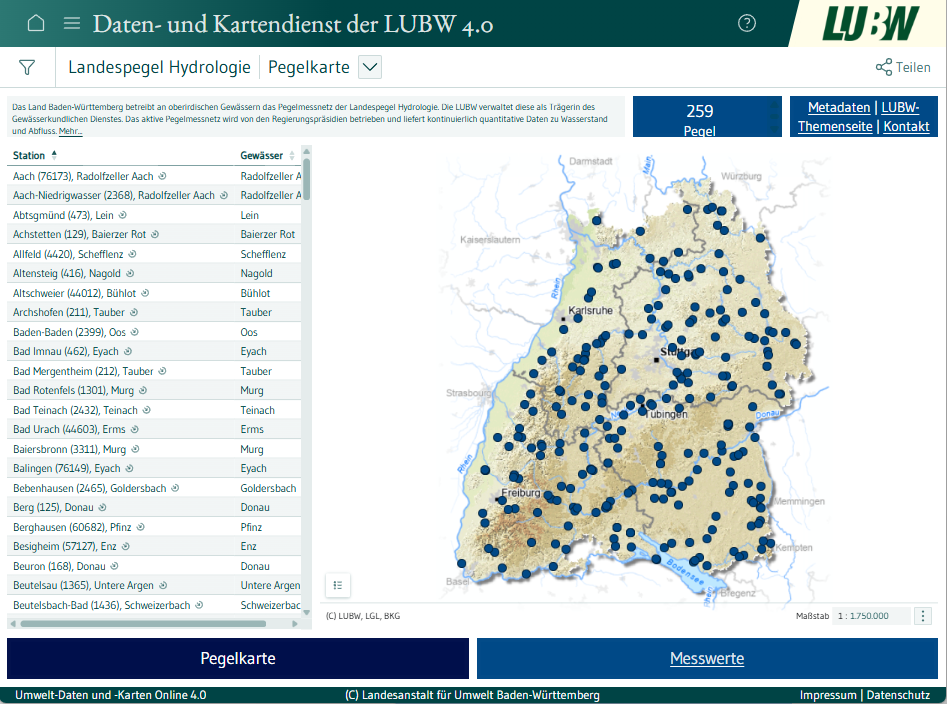Click the Teilen share icon
947x704 pixels.
(x=884, y=67)
